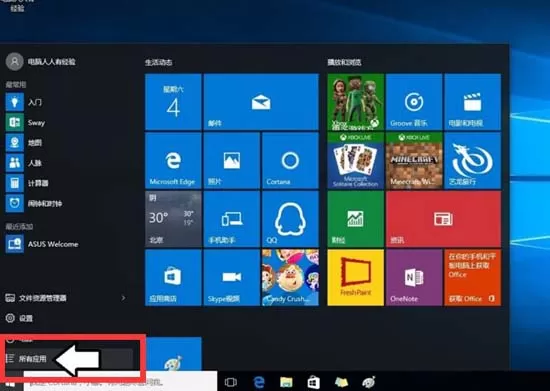
Task: Click the user account avatar
Action: pos(14,62)
